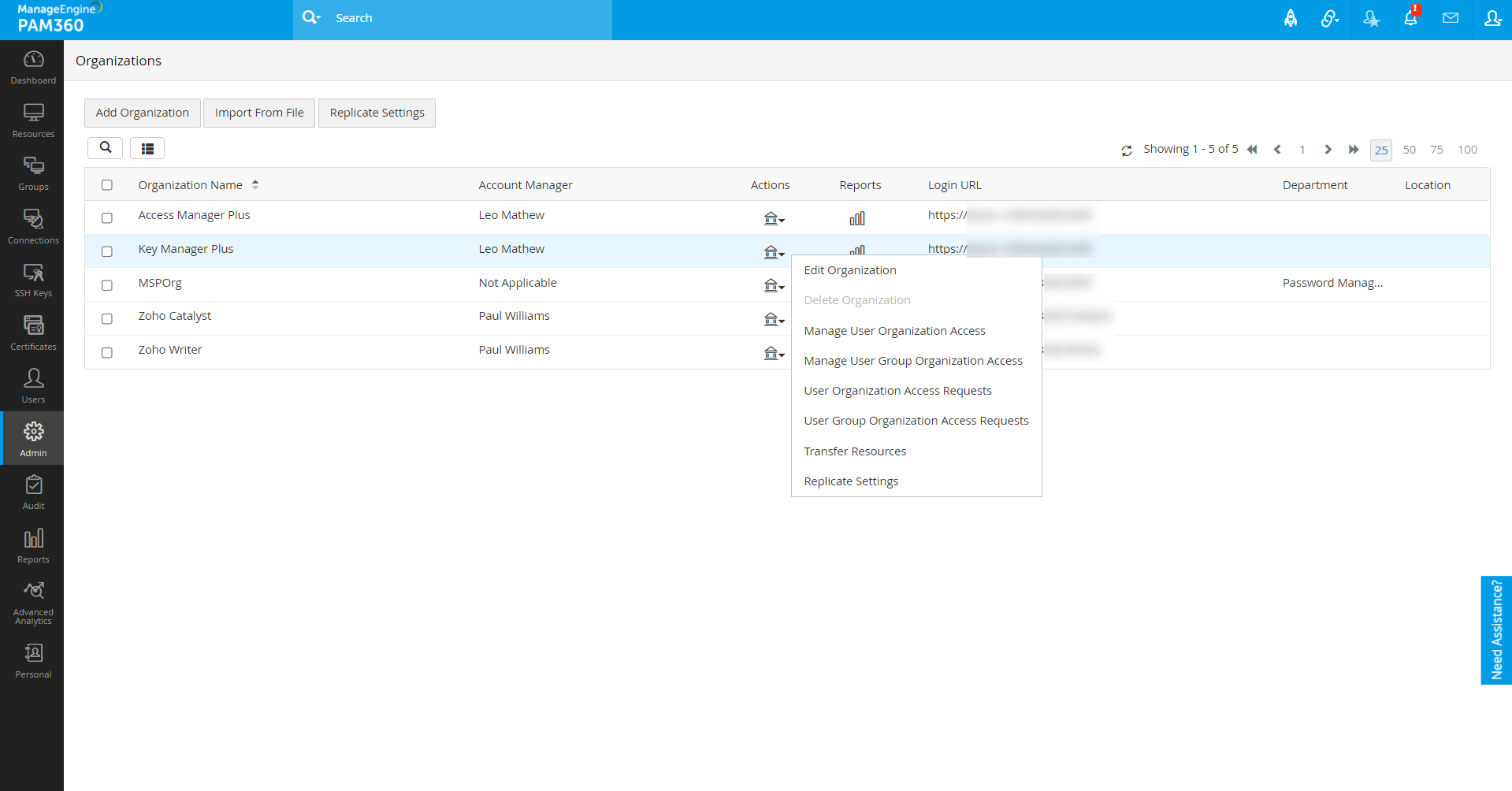Go to Groups in the sidebar
Screen dimensions: 1512x791
tap(33, 174)
